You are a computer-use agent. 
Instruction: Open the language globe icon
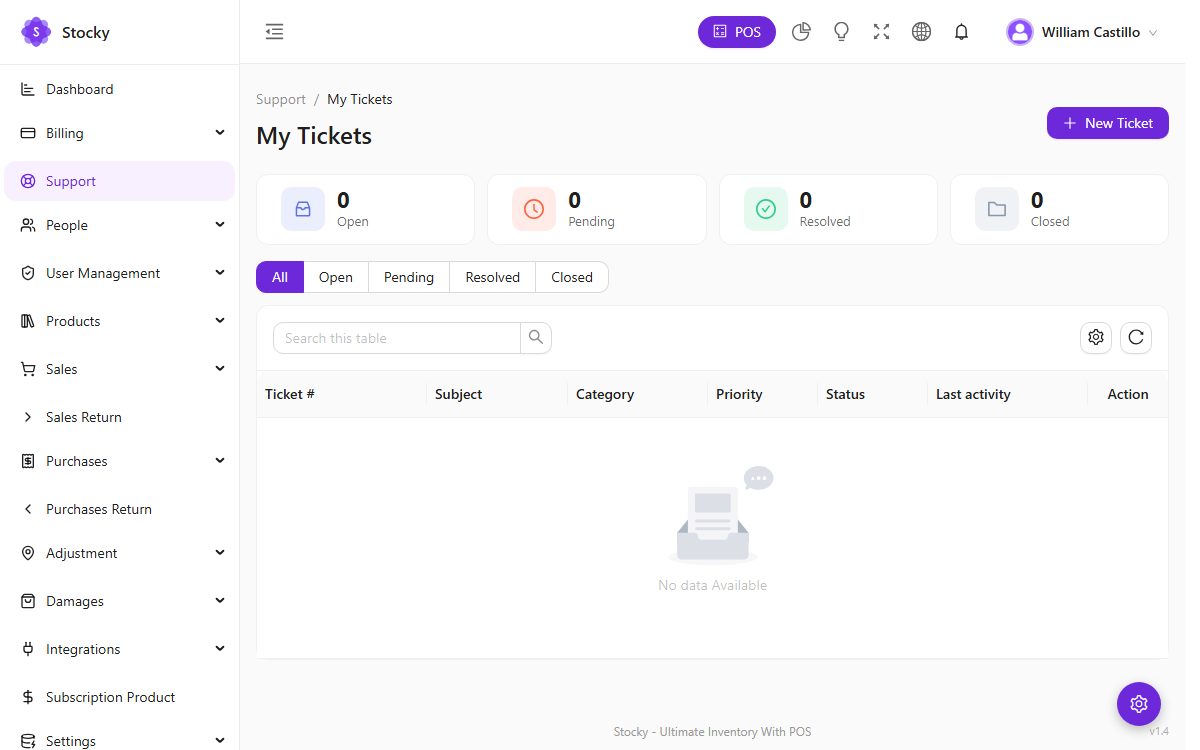pyautogui.click(x=921, y=32)
